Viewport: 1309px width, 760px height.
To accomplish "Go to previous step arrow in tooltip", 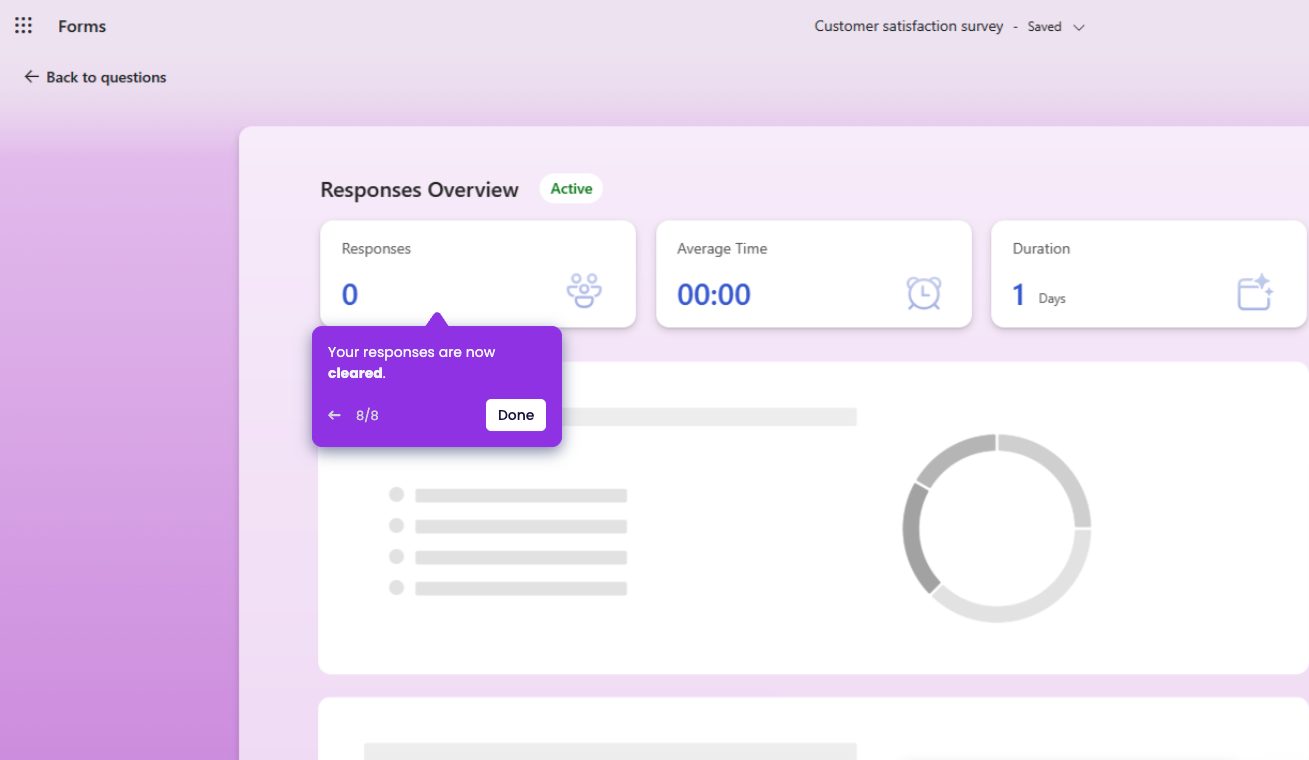I will coord(335,415).
